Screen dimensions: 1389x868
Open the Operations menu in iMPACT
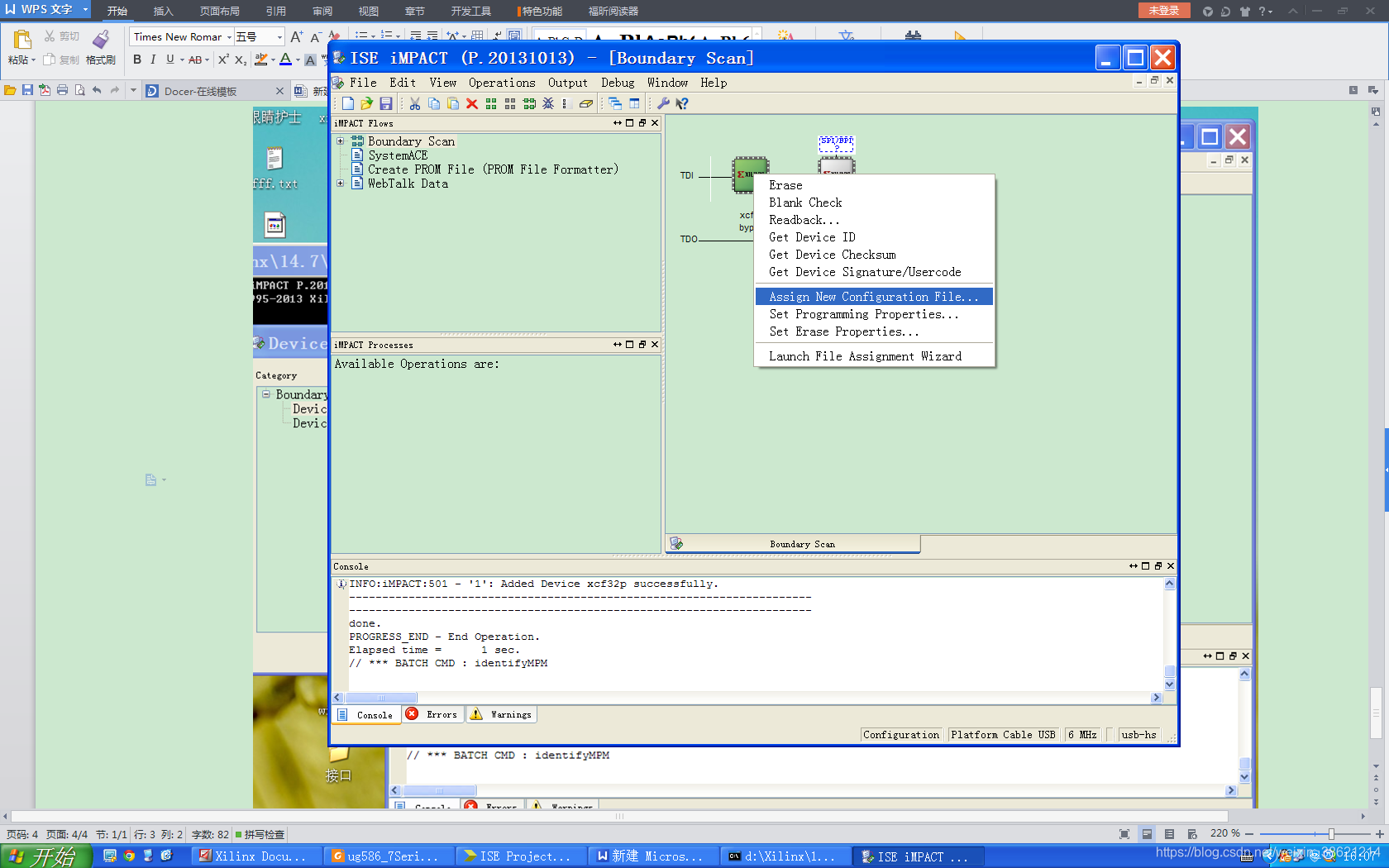point(502,83)
